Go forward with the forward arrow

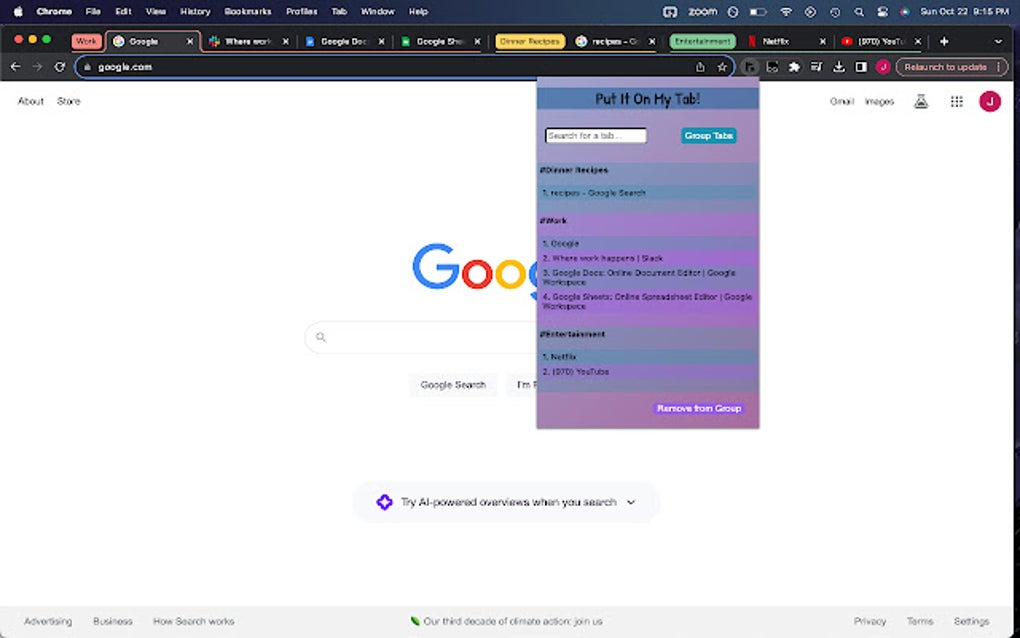tap(37, 67)
